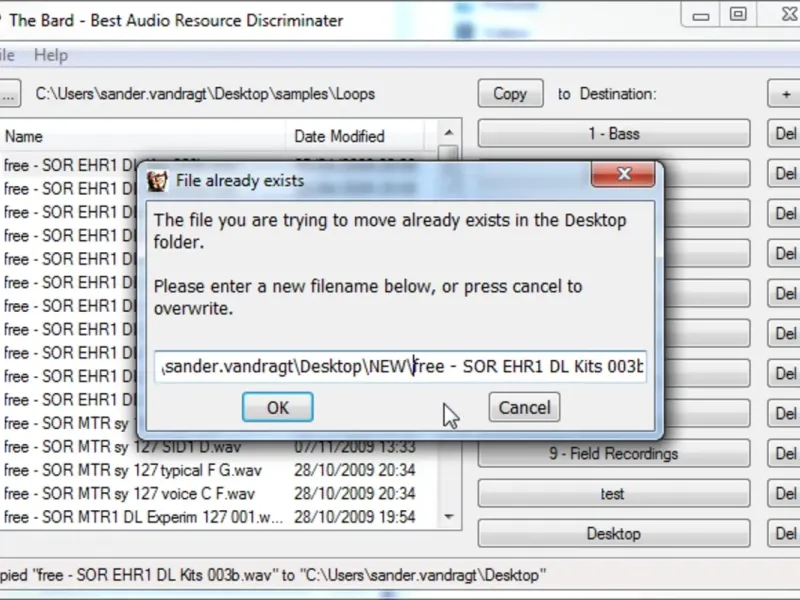
Task: Close the File already exists dialog
Action: pyautogui.click(x=623, y=174)
